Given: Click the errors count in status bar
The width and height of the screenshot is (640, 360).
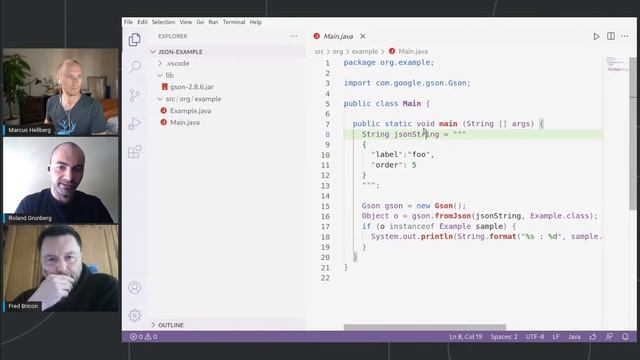Looking at the screenshot, I should point(136,337).
